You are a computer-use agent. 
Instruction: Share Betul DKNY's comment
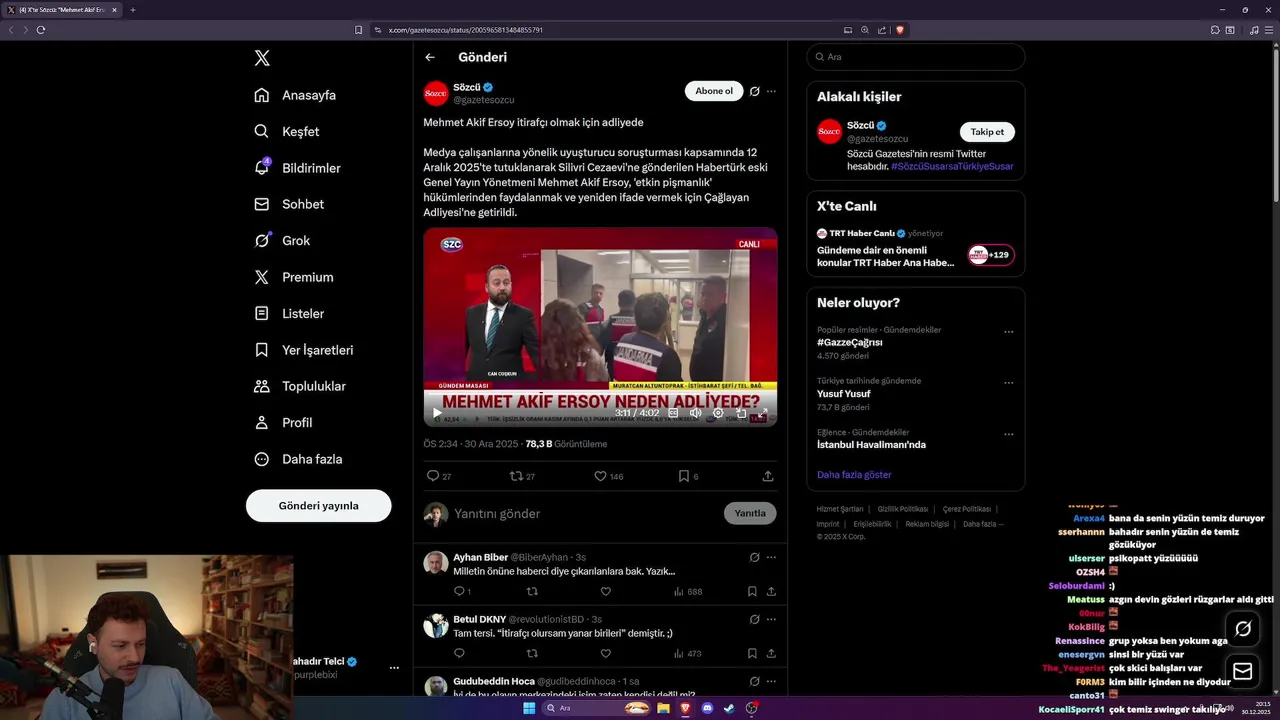pyautogui.click(x=771, y=654)
